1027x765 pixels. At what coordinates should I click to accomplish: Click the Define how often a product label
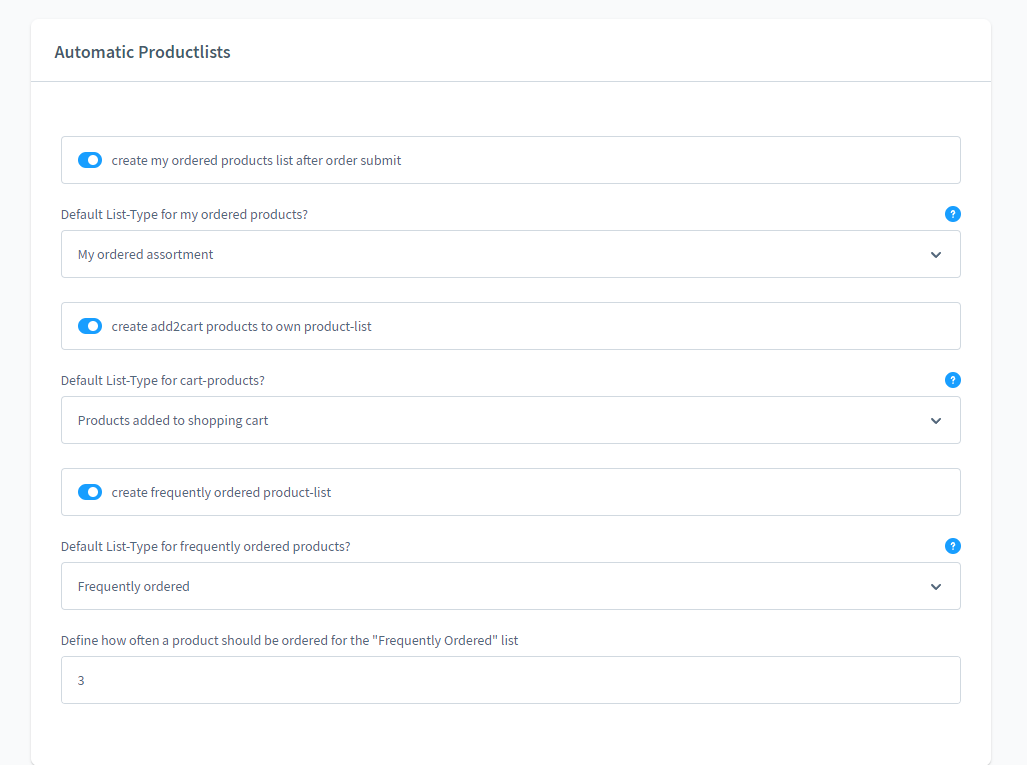pos(289,641)
